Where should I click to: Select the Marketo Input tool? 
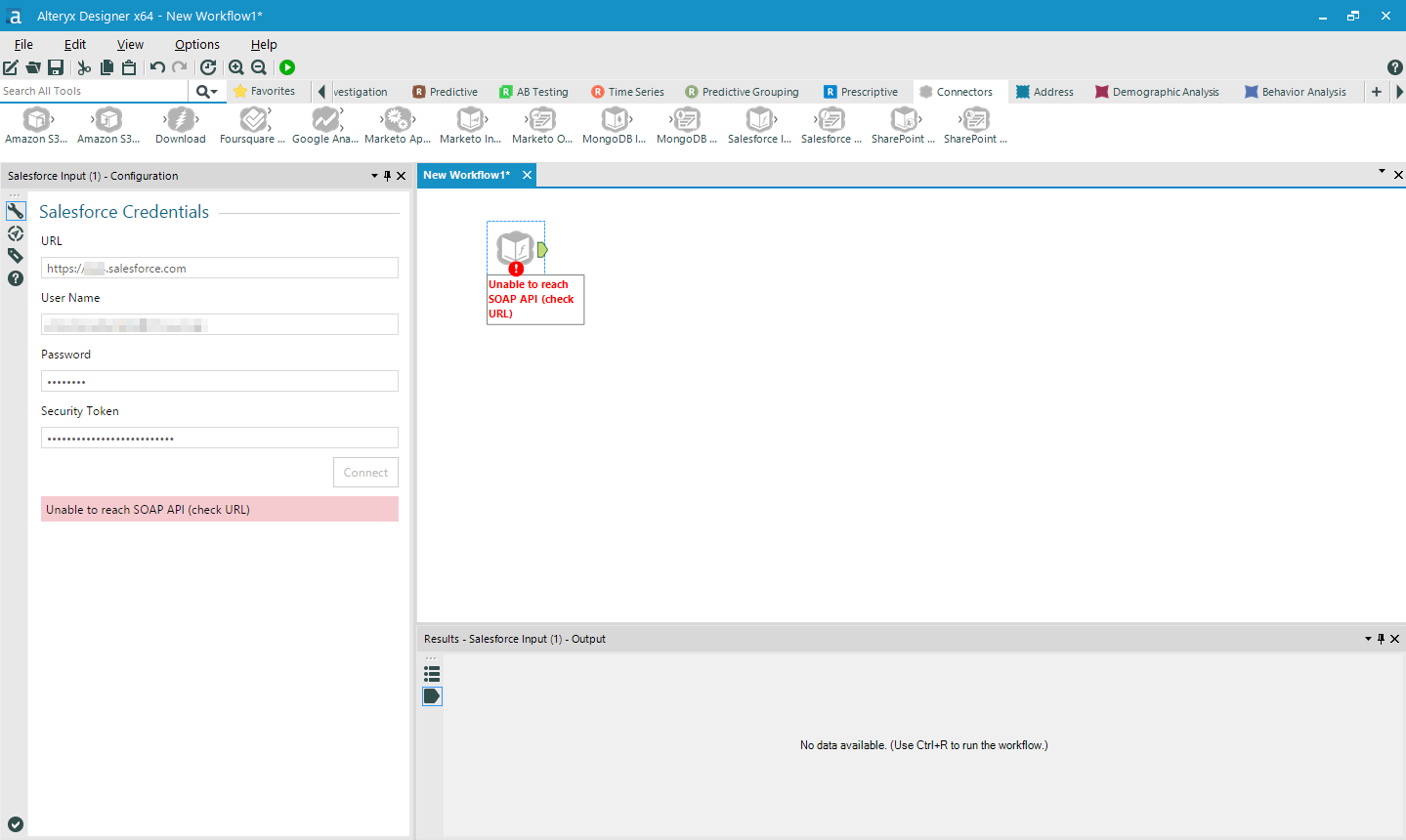tap(469, 124)
